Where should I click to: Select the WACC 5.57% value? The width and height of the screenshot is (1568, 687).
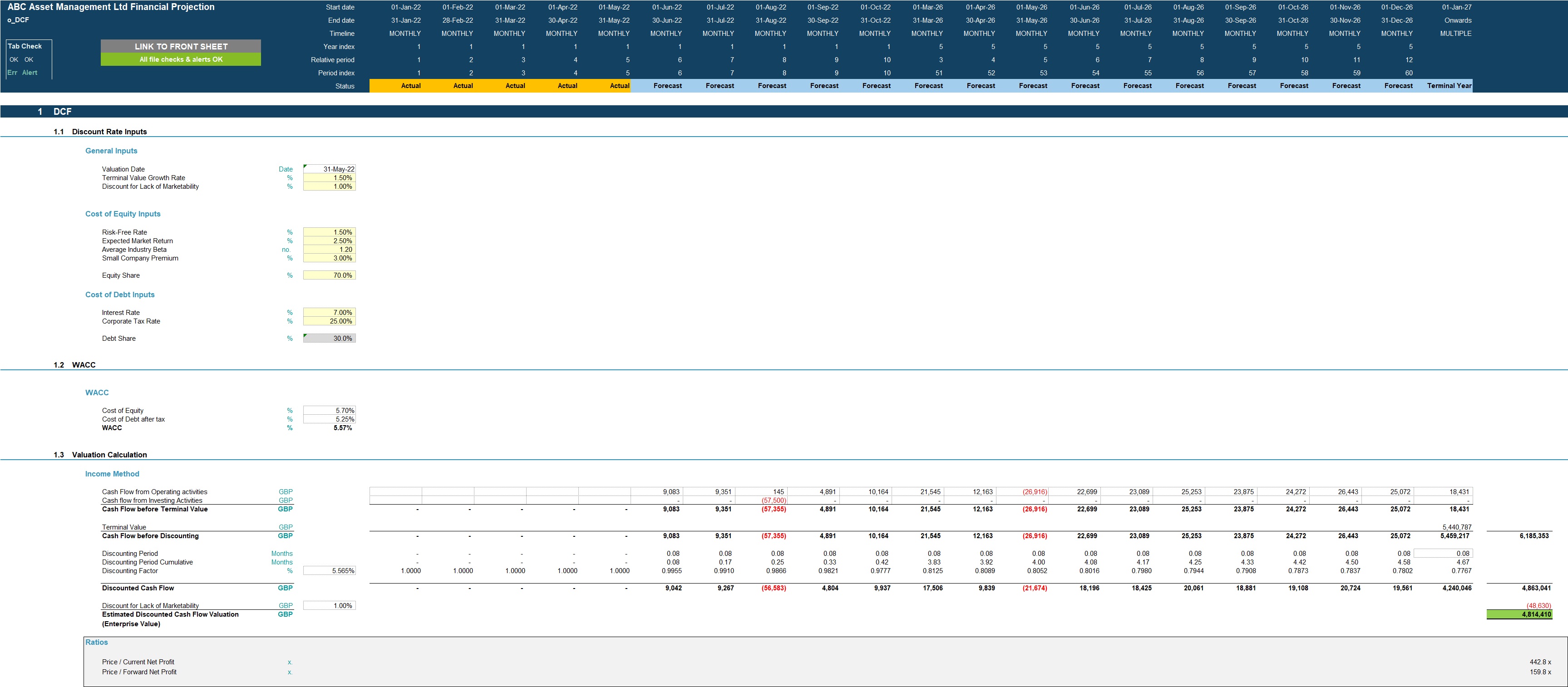coord(343,428)
